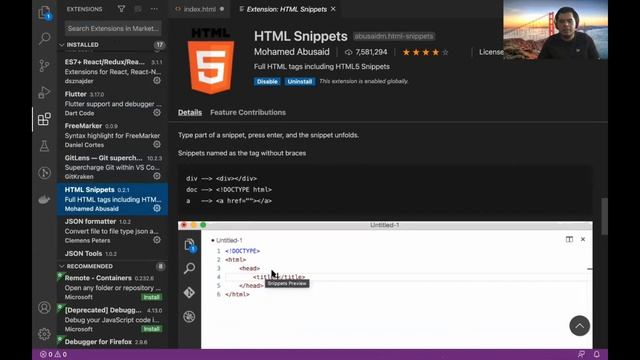Install the Deprecated Debugger extension
640x360 pixels.
point(151,329)
